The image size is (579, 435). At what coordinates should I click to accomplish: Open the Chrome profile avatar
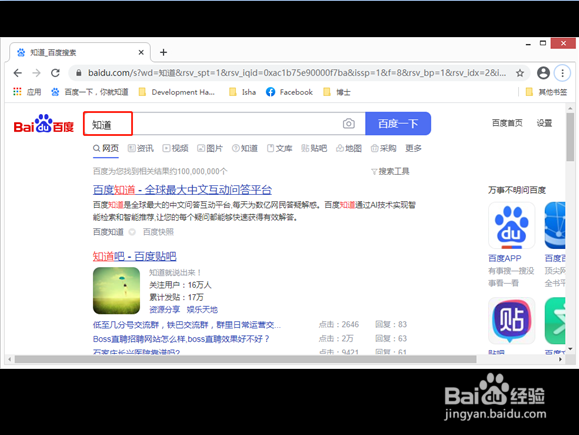pos(543,73)
